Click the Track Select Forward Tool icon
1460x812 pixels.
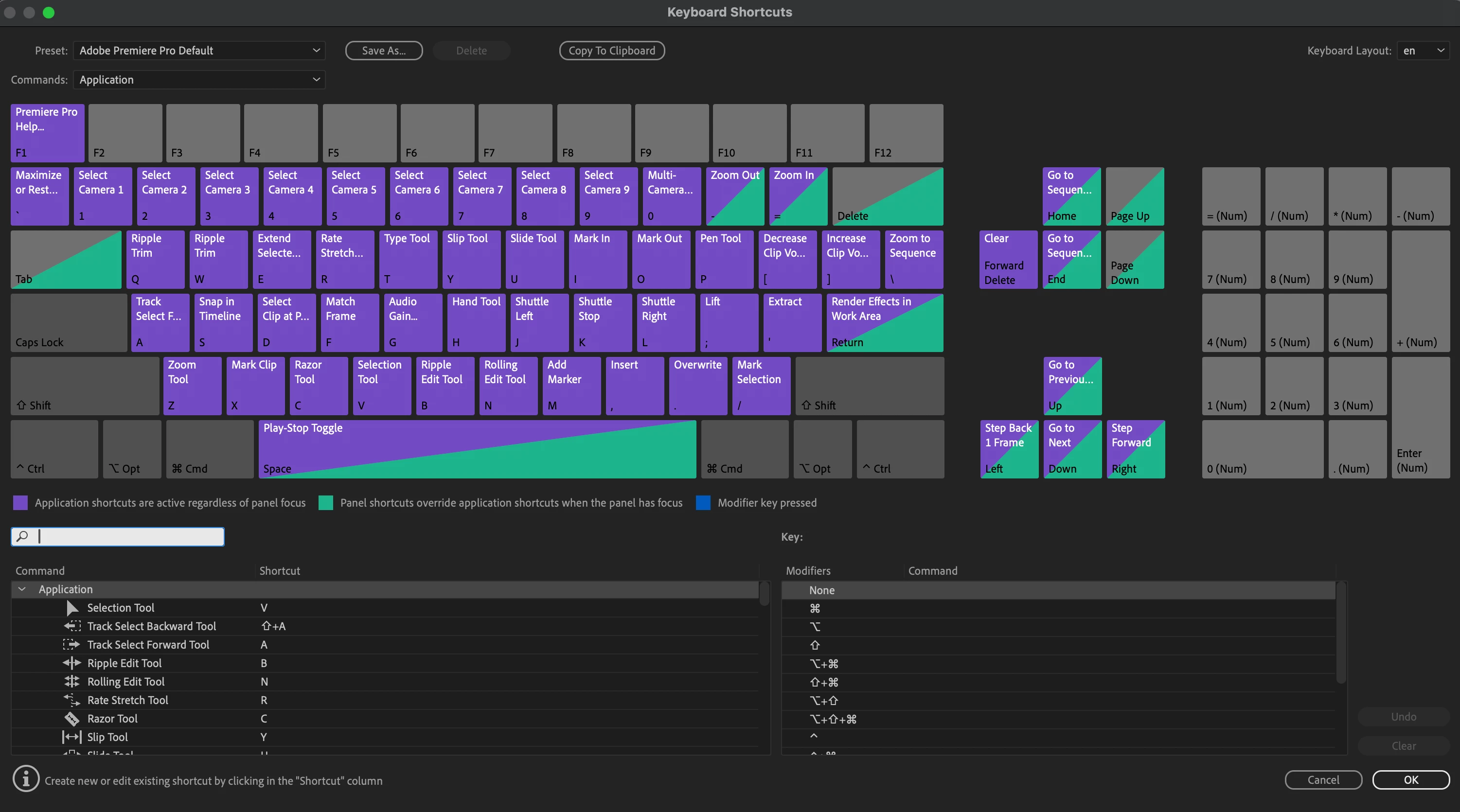pyautogui.click(x=71, y=644)
